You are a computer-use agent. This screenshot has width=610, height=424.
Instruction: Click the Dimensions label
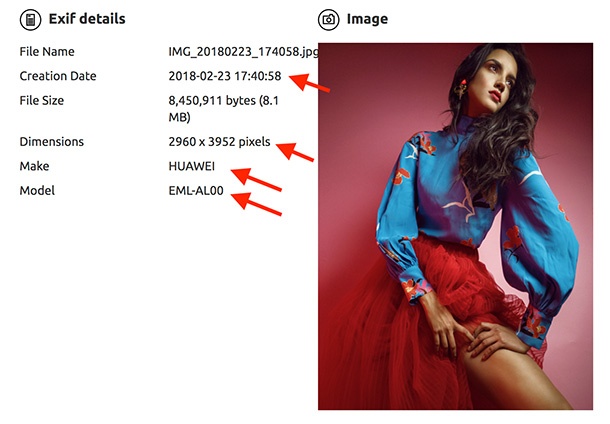pyautogui.click(x=52, y=142)
